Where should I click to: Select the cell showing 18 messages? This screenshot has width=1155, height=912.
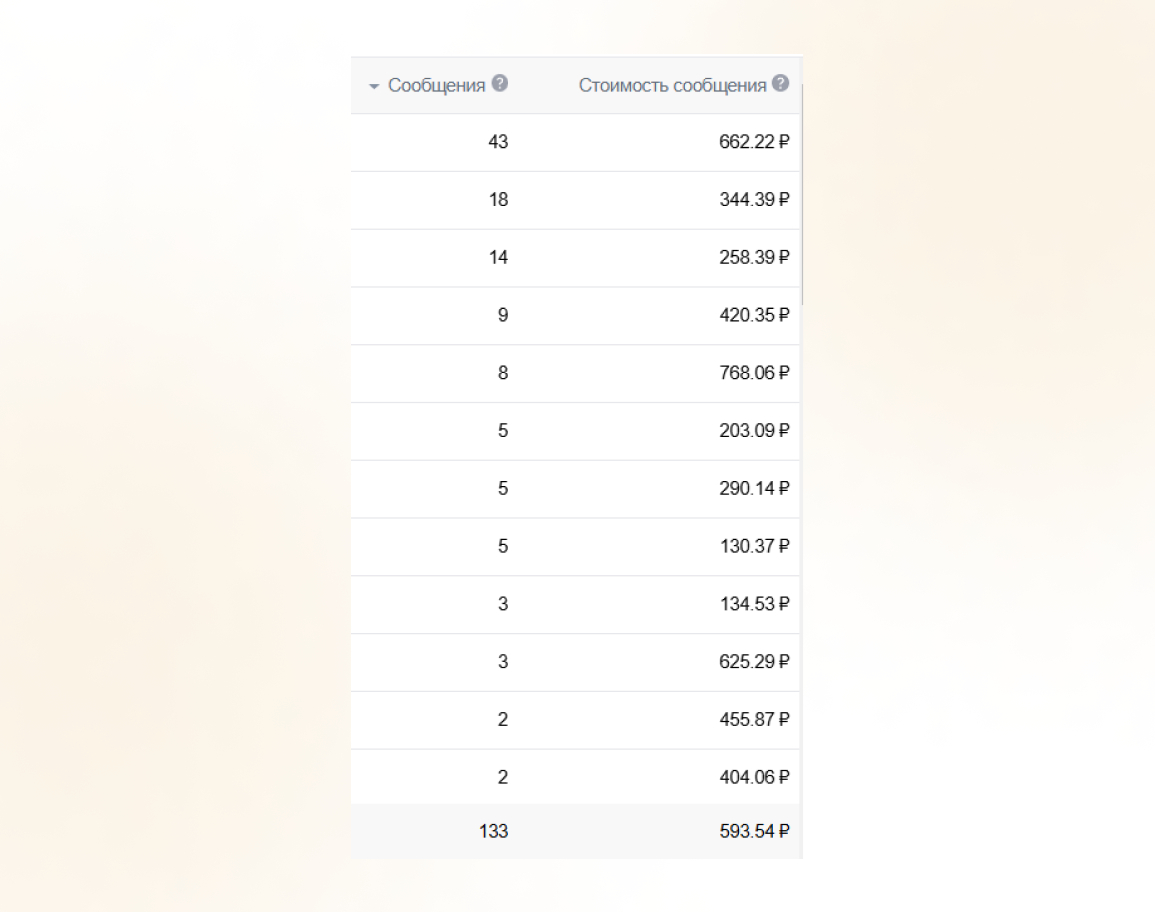tap(498, 200)
